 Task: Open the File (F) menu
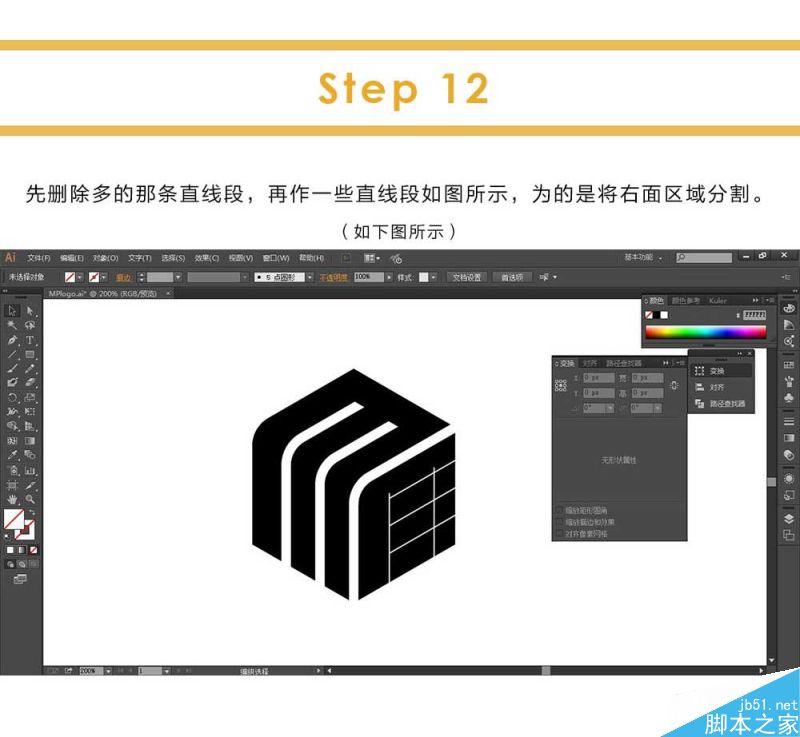coord(39,258)
